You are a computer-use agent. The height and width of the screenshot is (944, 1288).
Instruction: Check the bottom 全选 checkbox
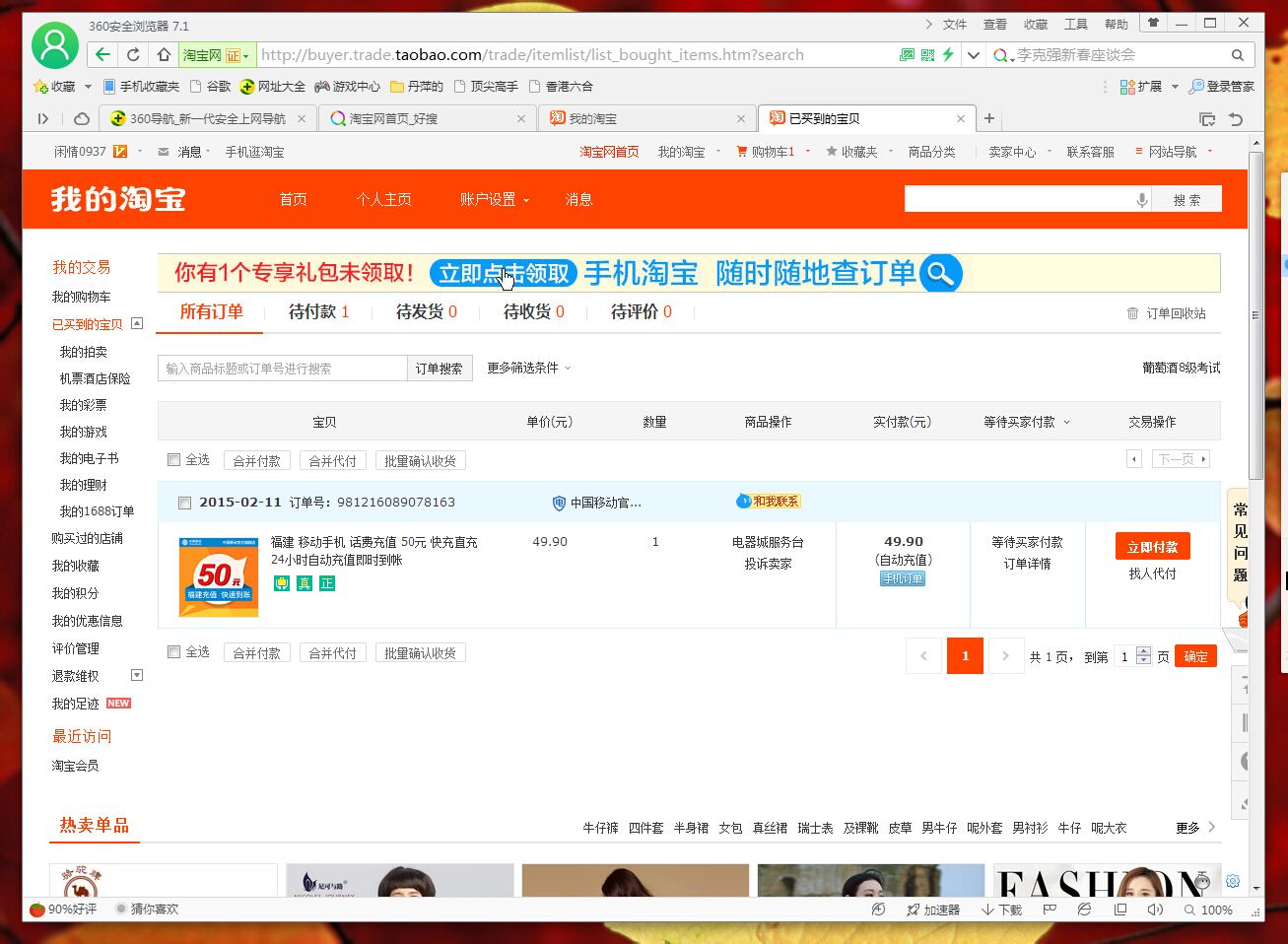click(172, 651)
